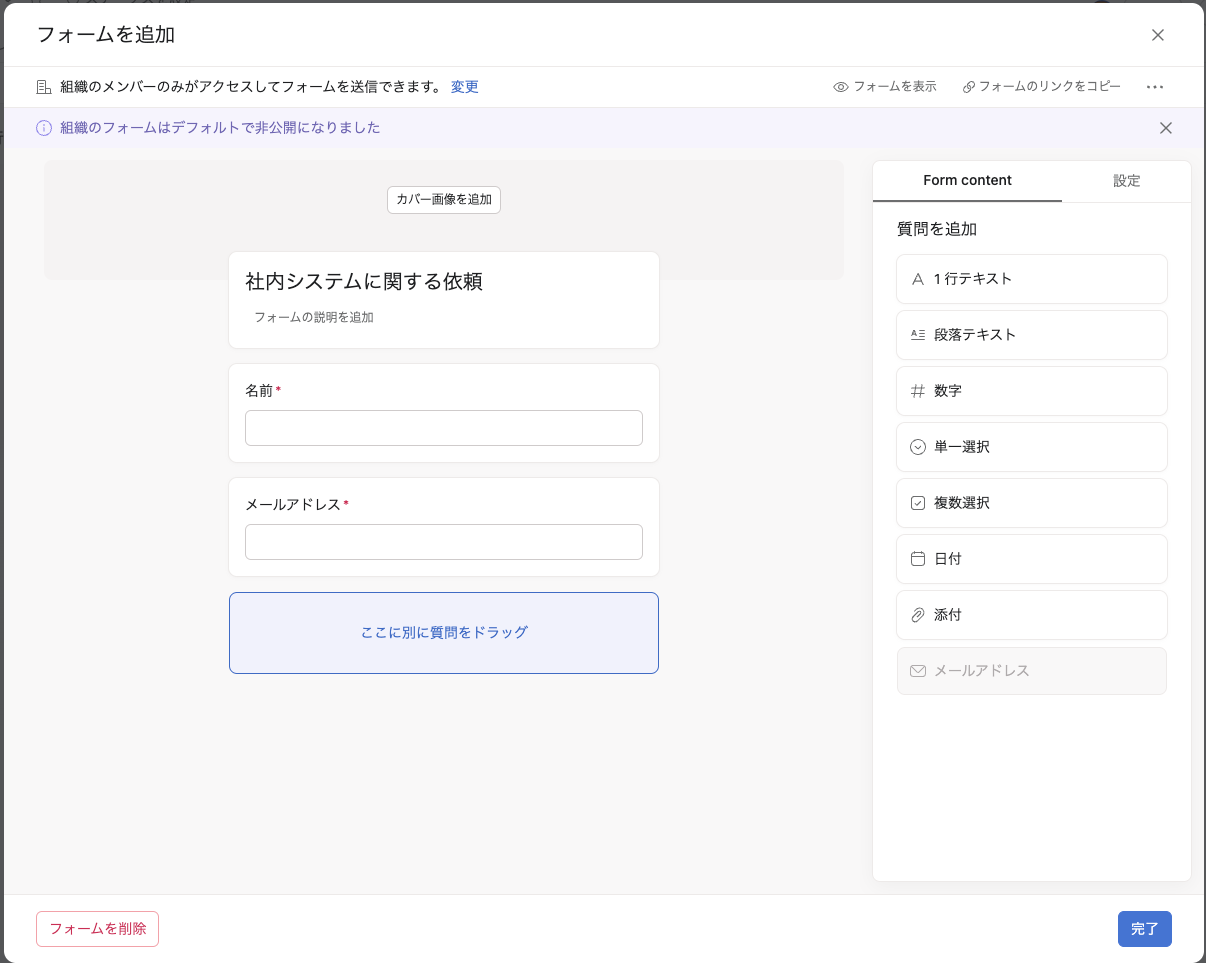This screenshot has width=1206, height=963.
Task: Click the ここに別に質問をドラッグ drop zone
Action: click(x=444, y=633)
